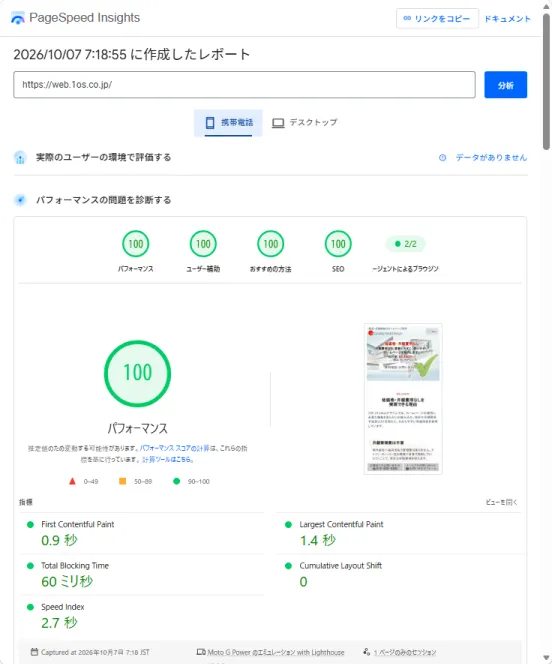Viewport: 552px width, 664px height.
Task: Copy the link with リンクをコピー button
Action: click(x=437, y=19)
